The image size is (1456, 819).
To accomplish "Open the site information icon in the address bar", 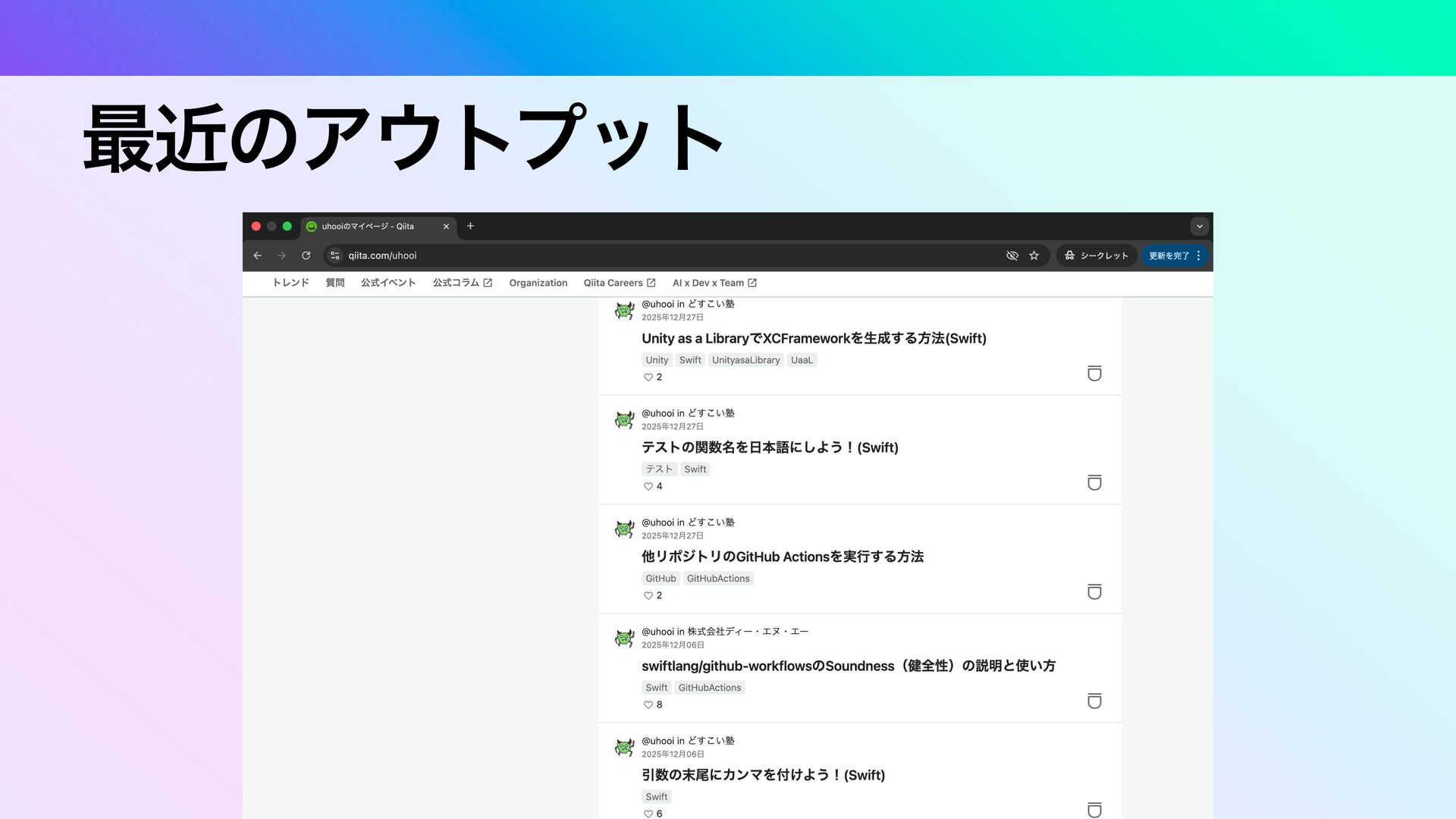I will click(x=335, y=256).
